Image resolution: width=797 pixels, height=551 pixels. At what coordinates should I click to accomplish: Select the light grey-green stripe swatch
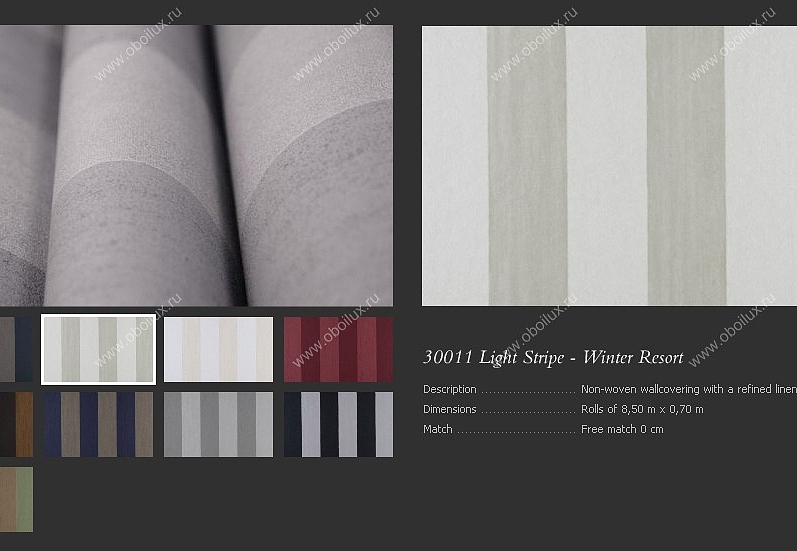(99, 349)
